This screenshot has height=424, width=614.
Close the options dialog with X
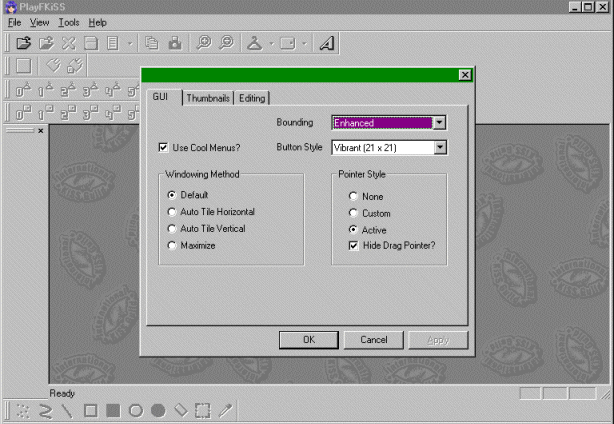tap(464, 75)
